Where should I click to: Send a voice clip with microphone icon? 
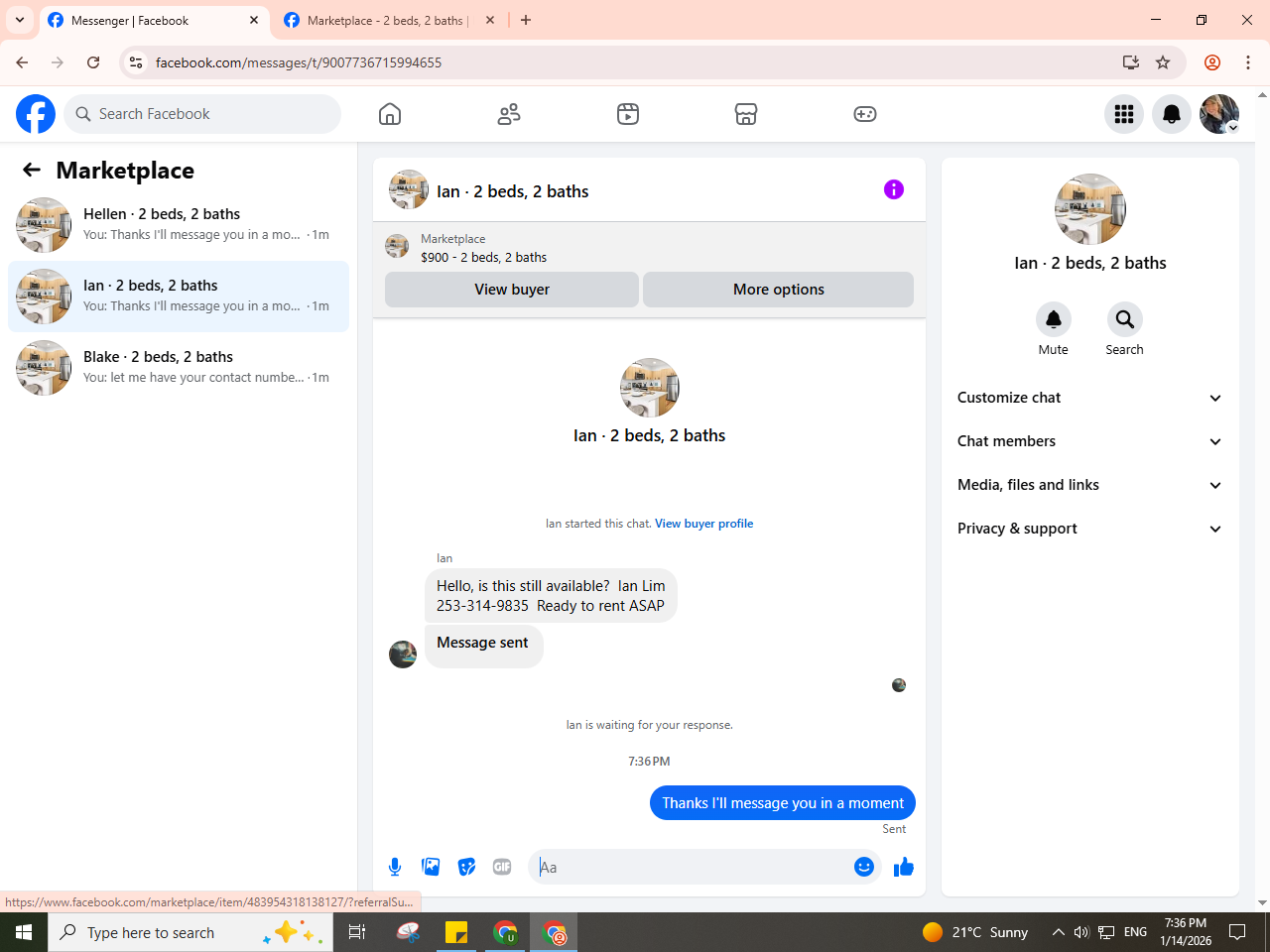coord(395,867)
